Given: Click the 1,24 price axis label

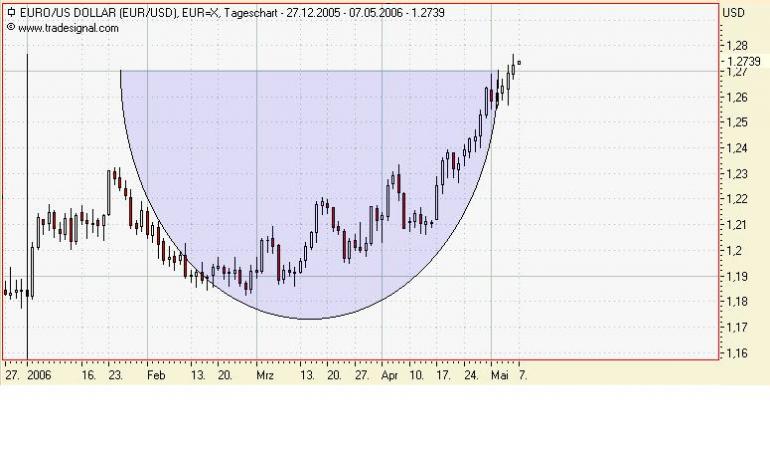Looking at the screenshot, I should [737, 148].
